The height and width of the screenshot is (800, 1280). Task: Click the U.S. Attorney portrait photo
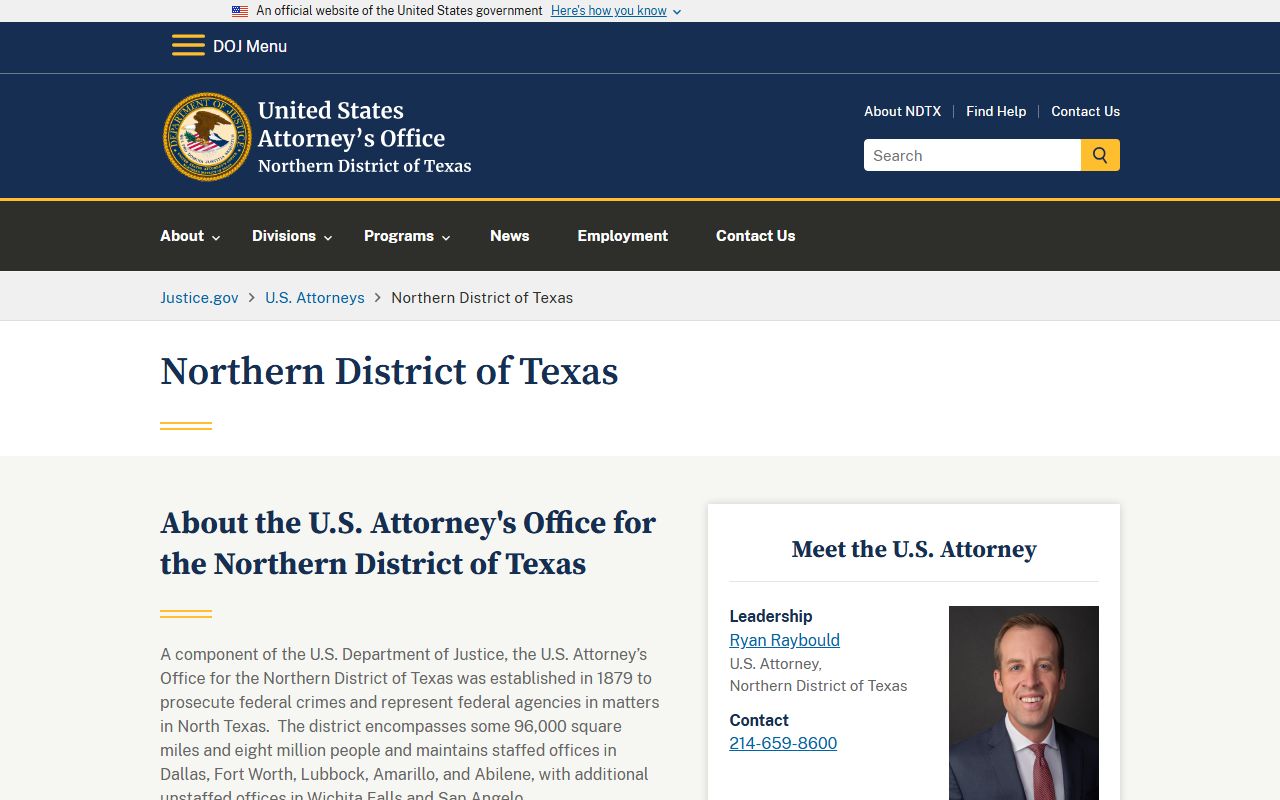1023,703
